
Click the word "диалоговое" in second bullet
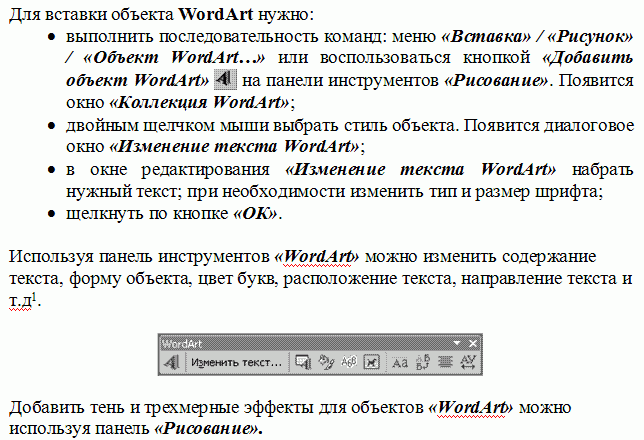click(589, 125)
